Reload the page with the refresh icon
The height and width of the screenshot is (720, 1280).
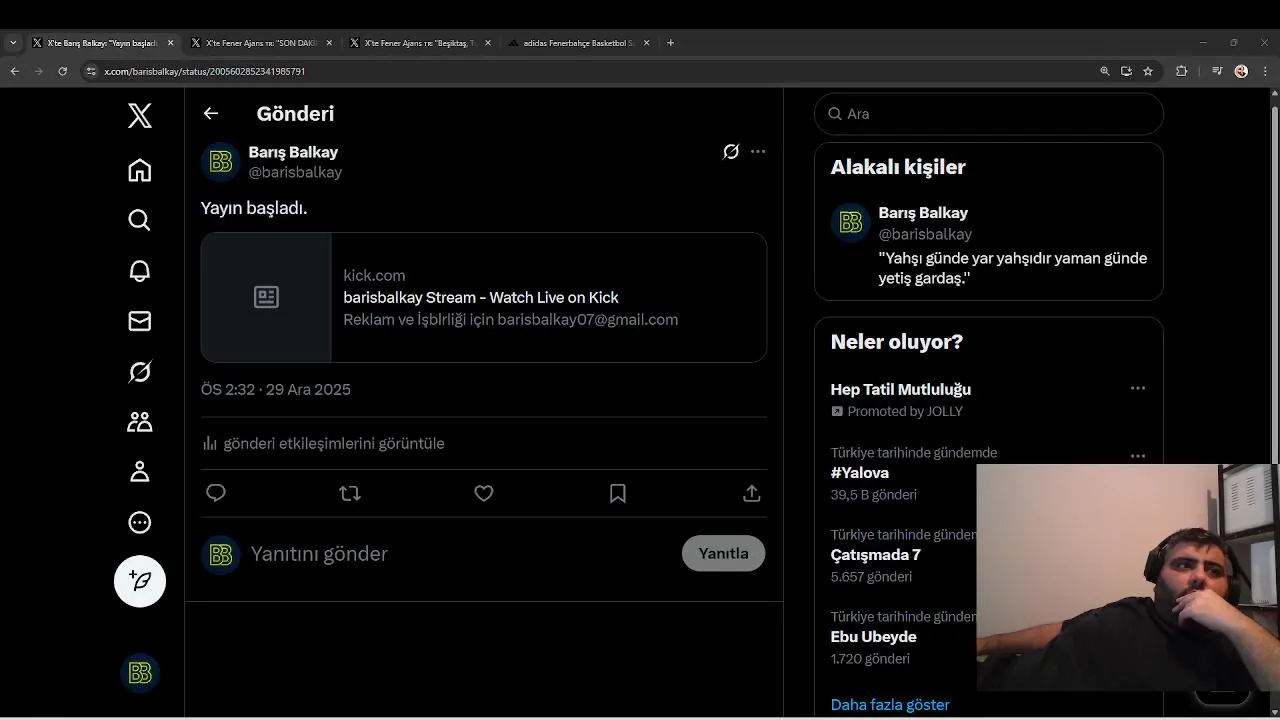pyautogui.click(x=63, y=71)
